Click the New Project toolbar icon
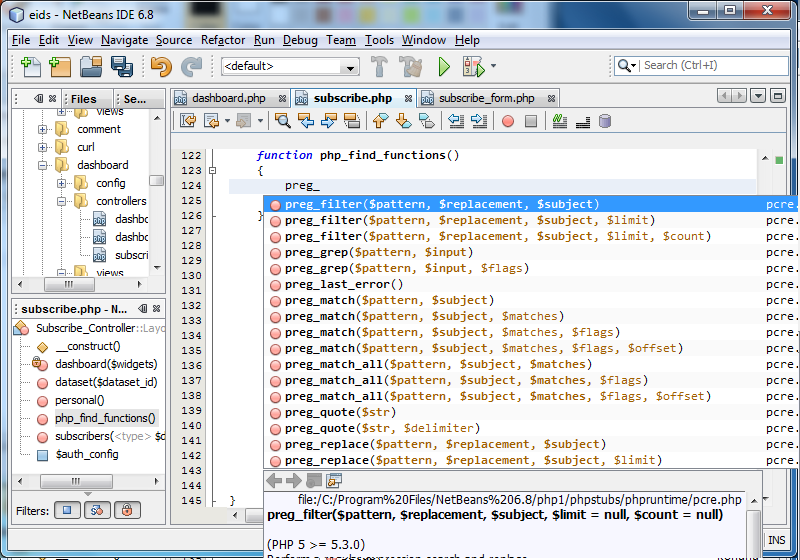Viewport: 800px width, 560px height. point(60,66)
